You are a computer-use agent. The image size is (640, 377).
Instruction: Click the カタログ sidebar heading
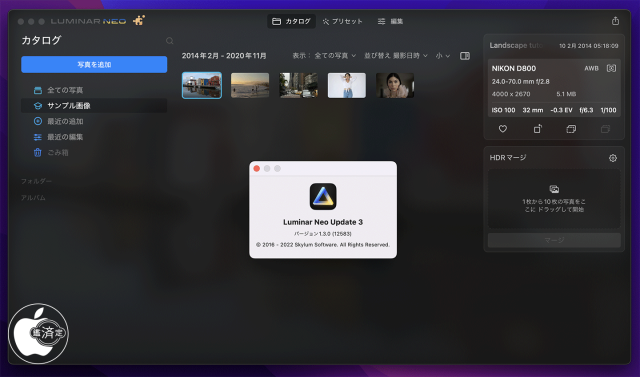(41, 40)
